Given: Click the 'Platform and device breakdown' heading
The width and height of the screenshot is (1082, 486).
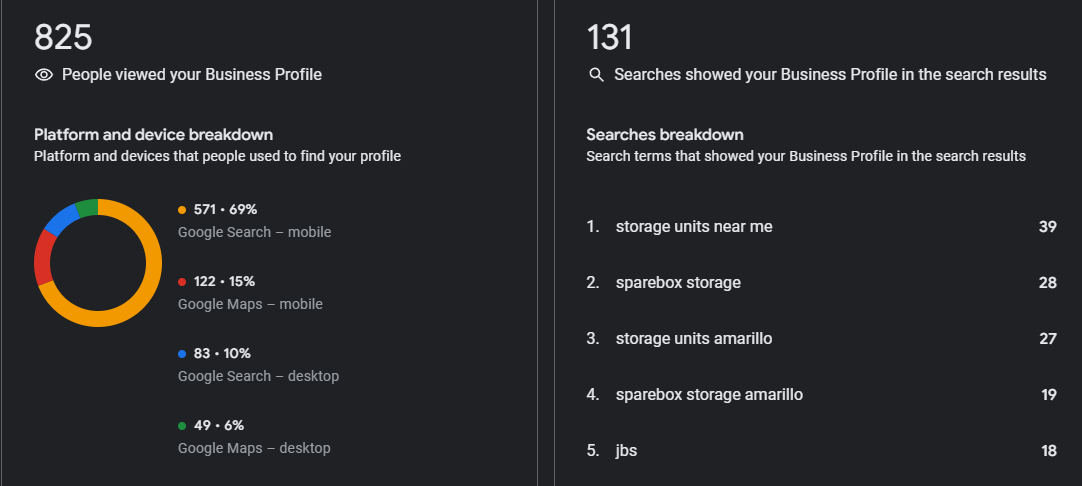Looking at the screenshot, I should 154,135.
